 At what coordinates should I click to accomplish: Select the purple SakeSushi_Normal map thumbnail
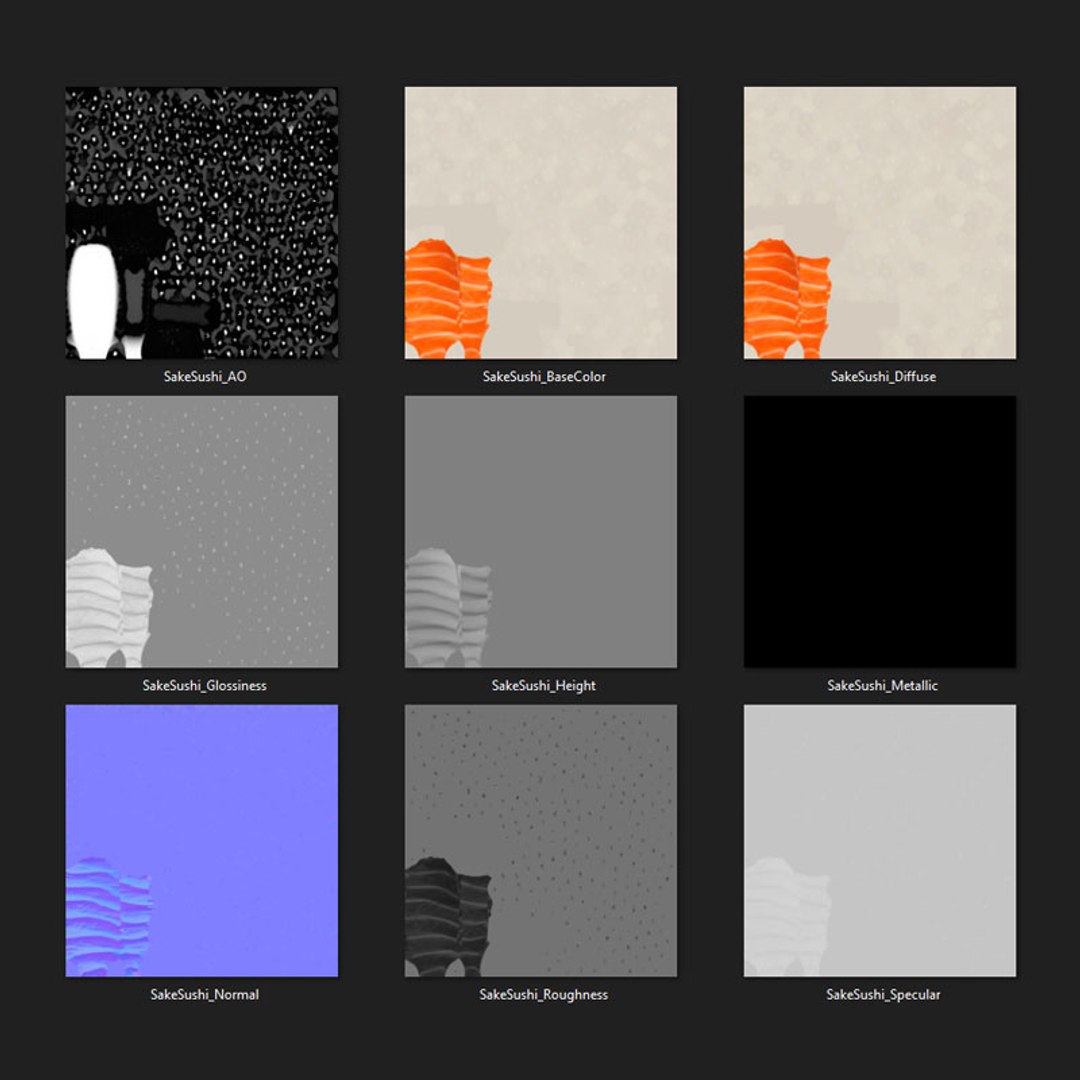point(202,840)
